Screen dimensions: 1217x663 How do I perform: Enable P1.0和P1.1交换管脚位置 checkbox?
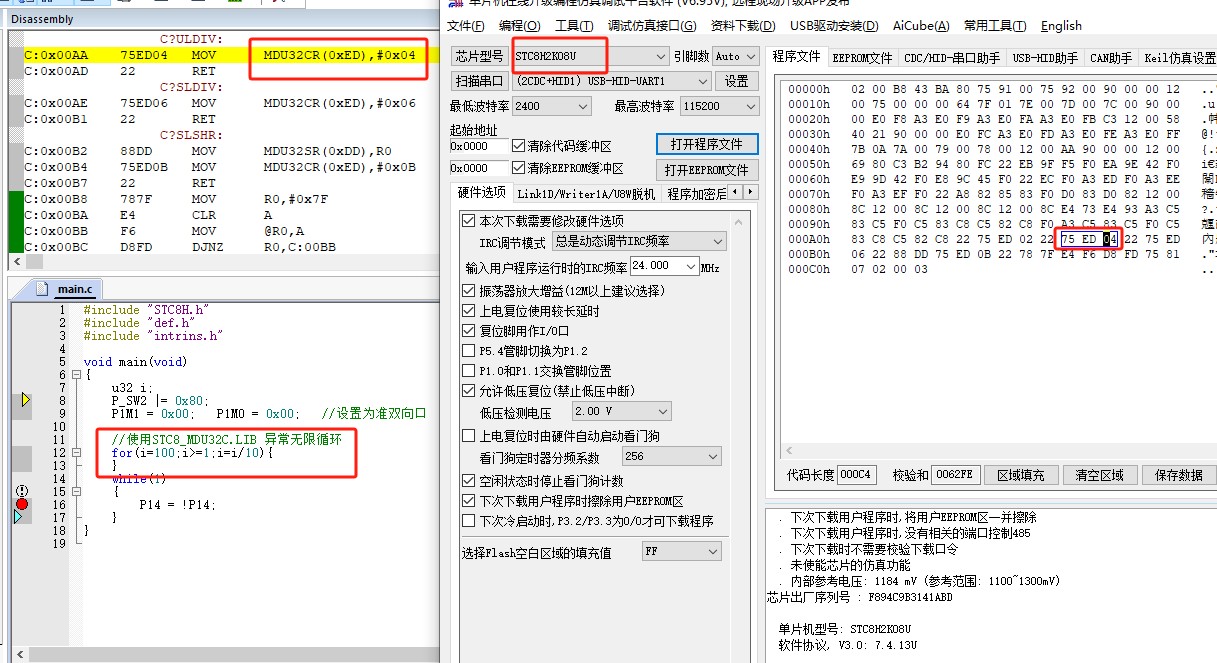[469, 371]
